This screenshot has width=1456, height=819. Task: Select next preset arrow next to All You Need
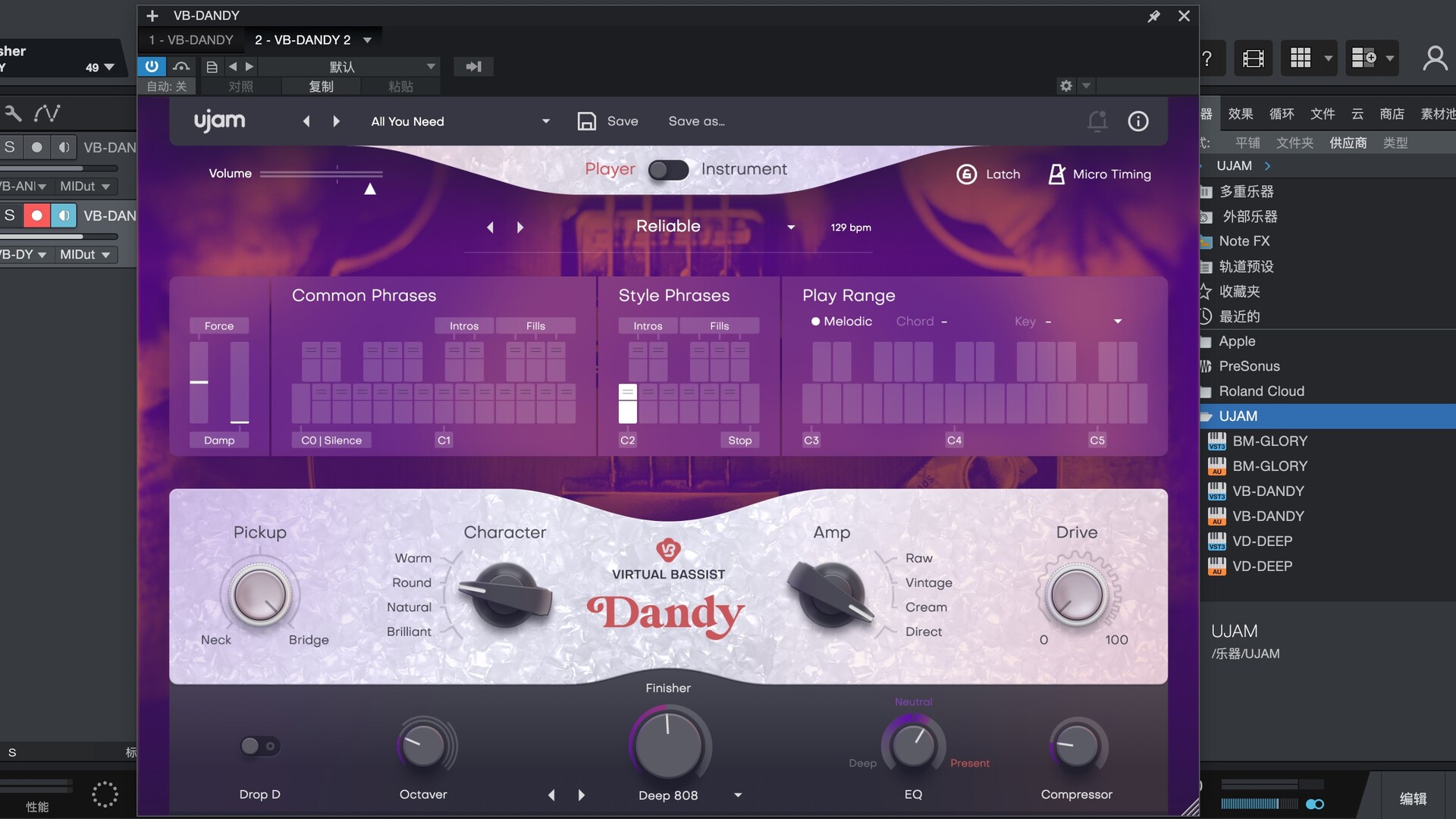pos(336,121)
